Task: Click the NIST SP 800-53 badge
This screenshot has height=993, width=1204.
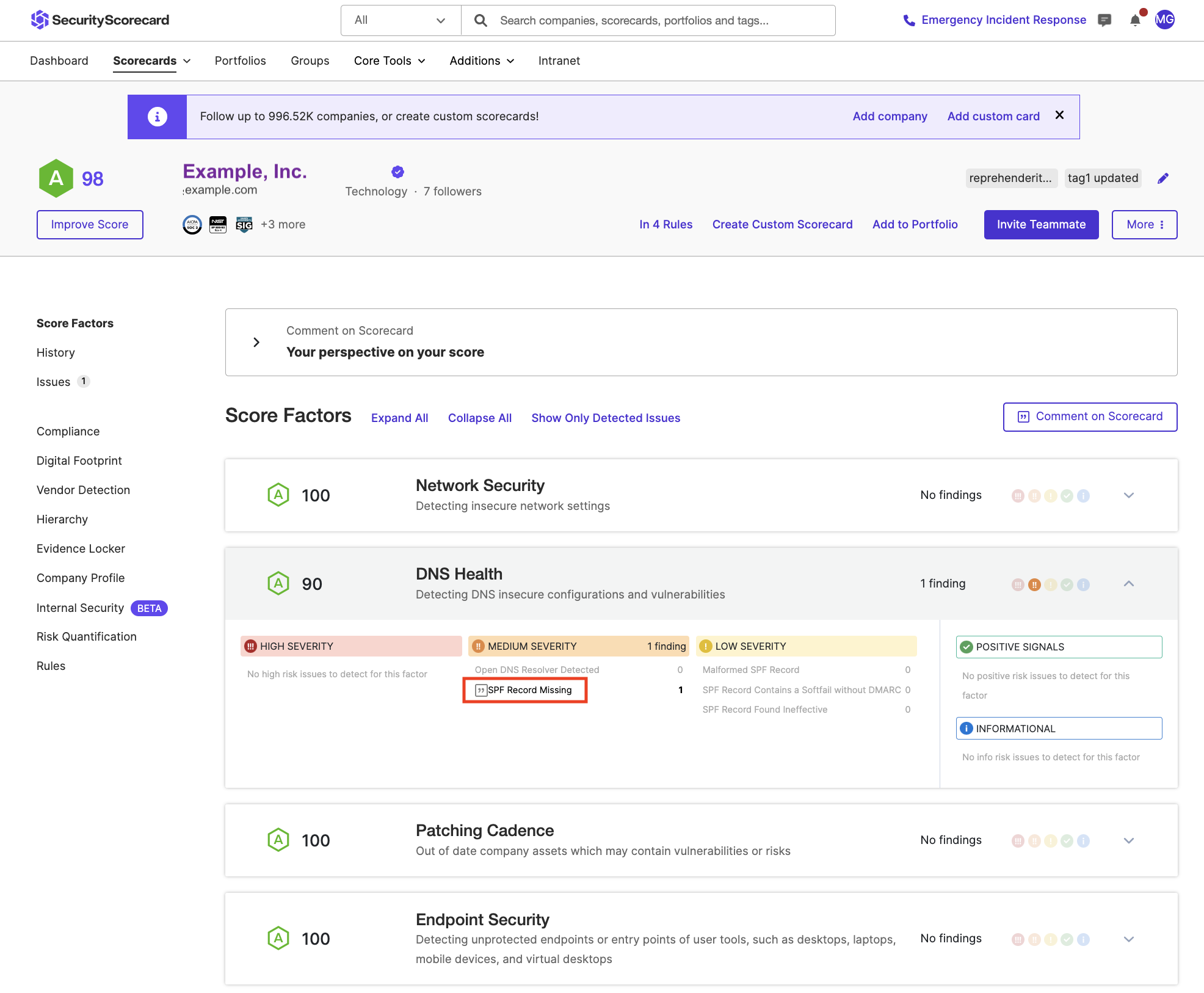Action: point(218,224)
